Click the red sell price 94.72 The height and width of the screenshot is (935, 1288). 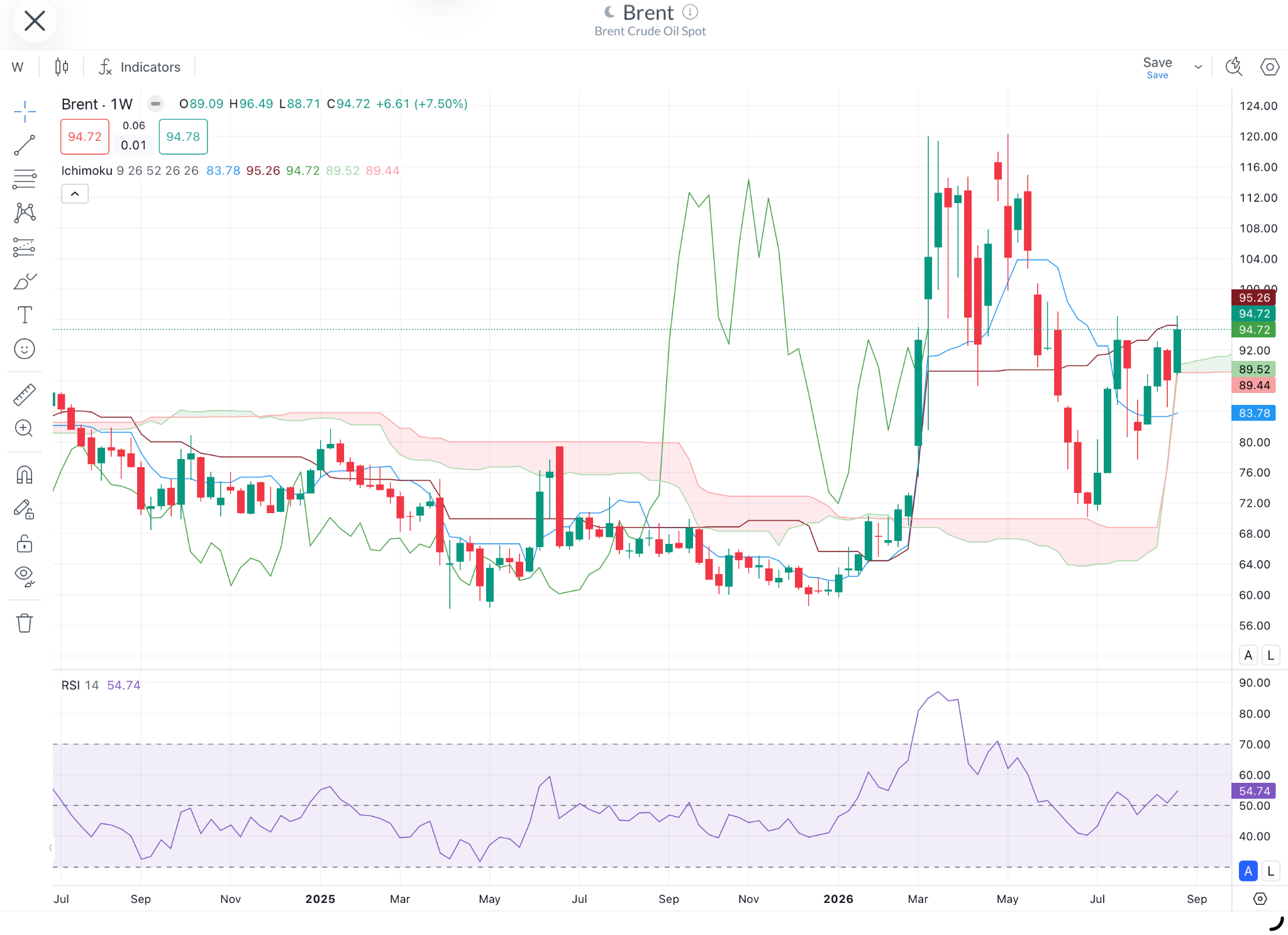pos(85,136)
